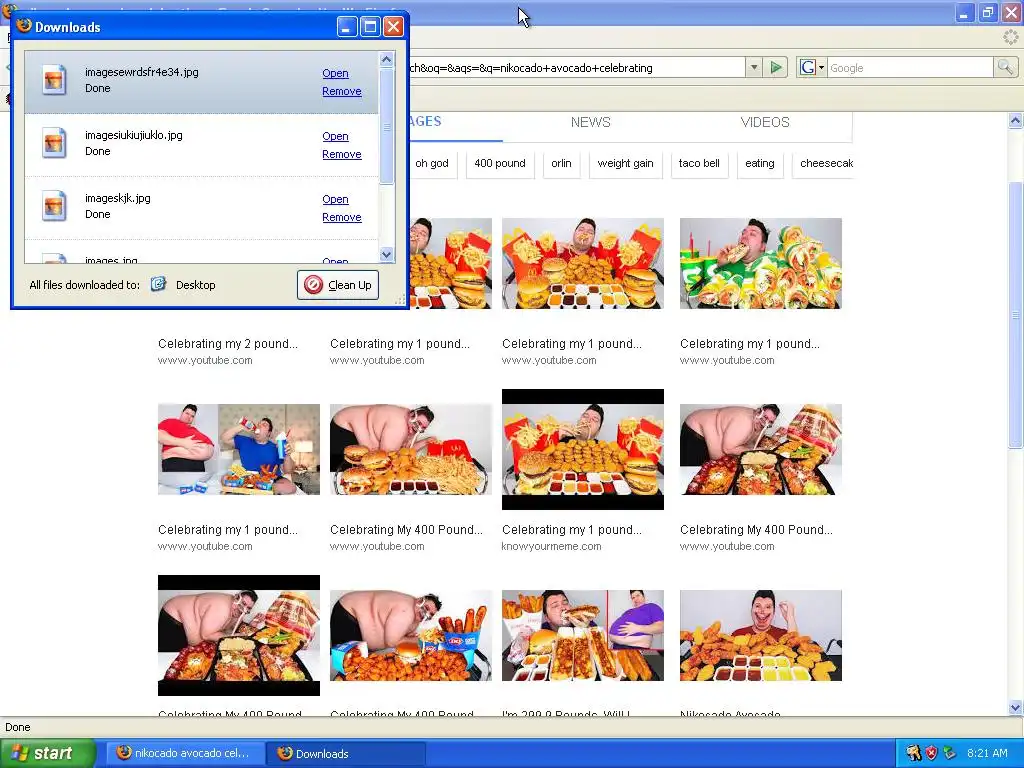Click the Desktop folder icon in Downloads

159,284
